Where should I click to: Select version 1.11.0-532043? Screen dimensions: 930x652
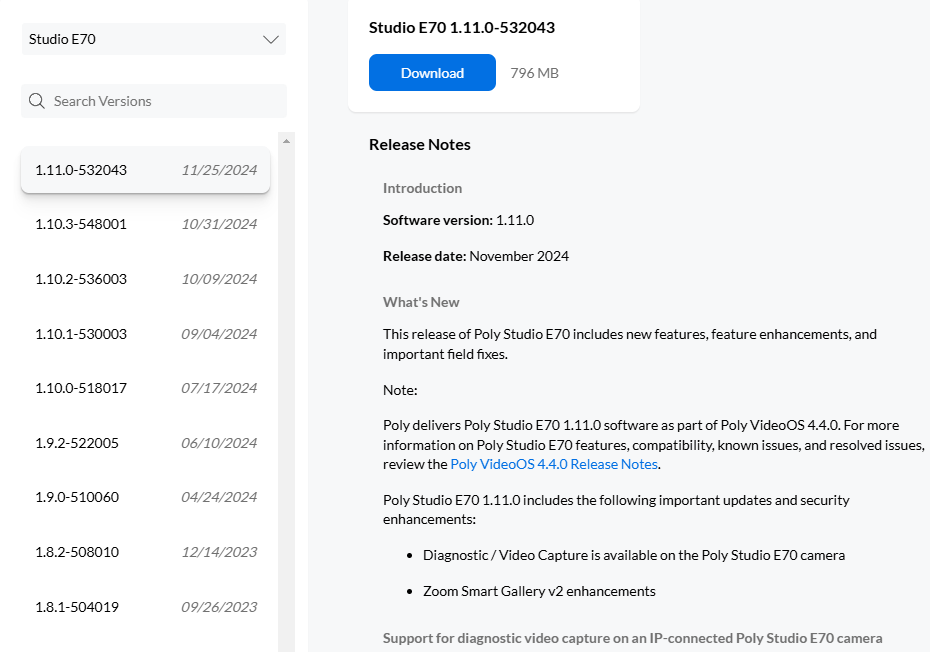145,170
